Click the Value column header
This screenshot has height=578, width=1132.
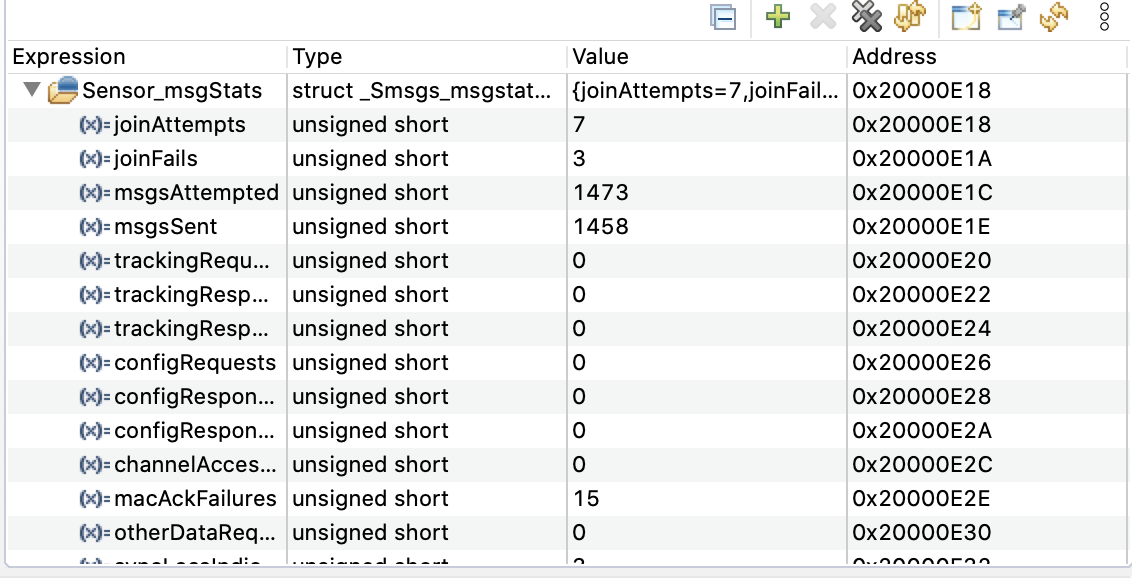pos(600,57)
